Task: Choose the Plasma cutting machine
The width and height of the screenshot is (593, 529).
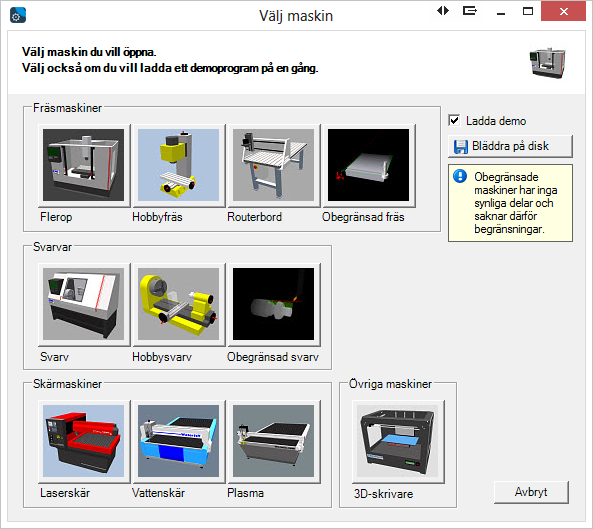Action: tap(273, 441)
